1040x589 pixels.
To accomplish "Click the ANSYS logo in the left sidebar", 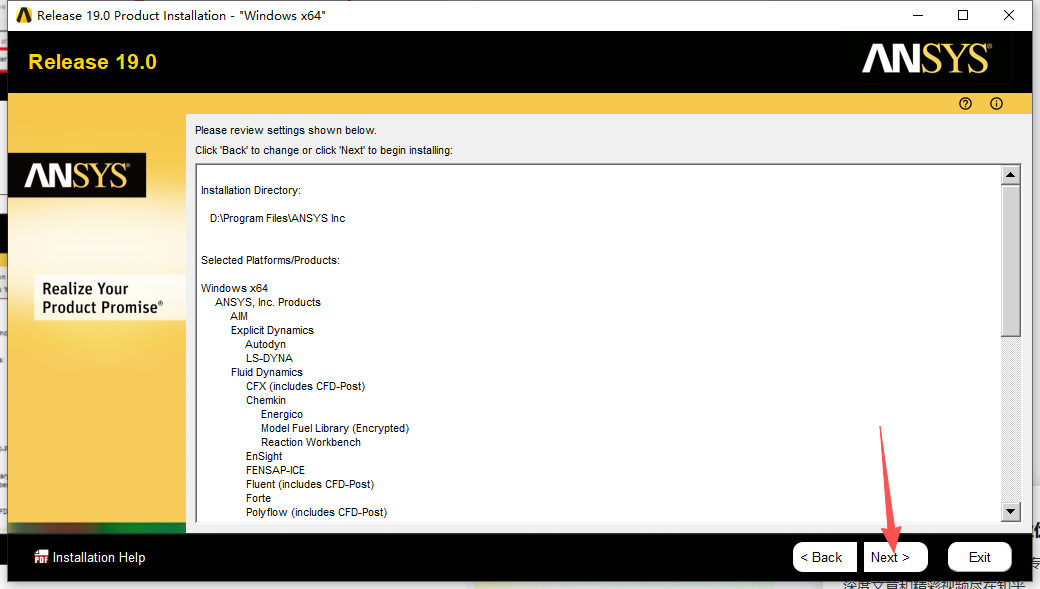I will click(x=77, y=175).
